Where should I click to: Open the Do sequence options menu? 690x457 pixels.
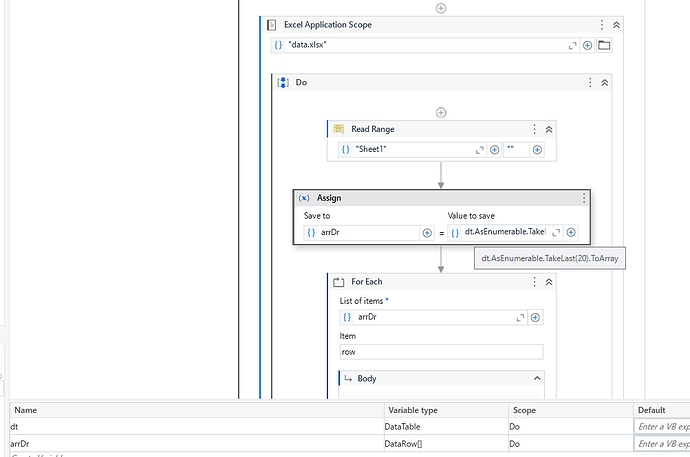pos(590,82)
